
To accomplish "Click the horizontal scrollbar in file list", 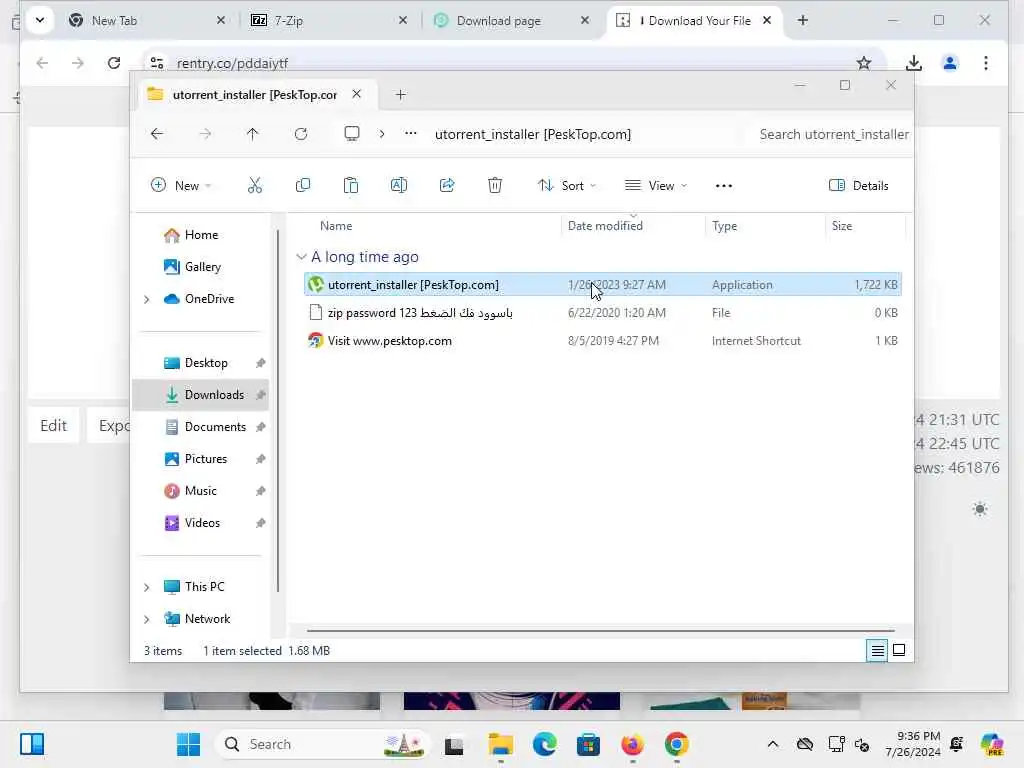I will (x=600, y=631).
